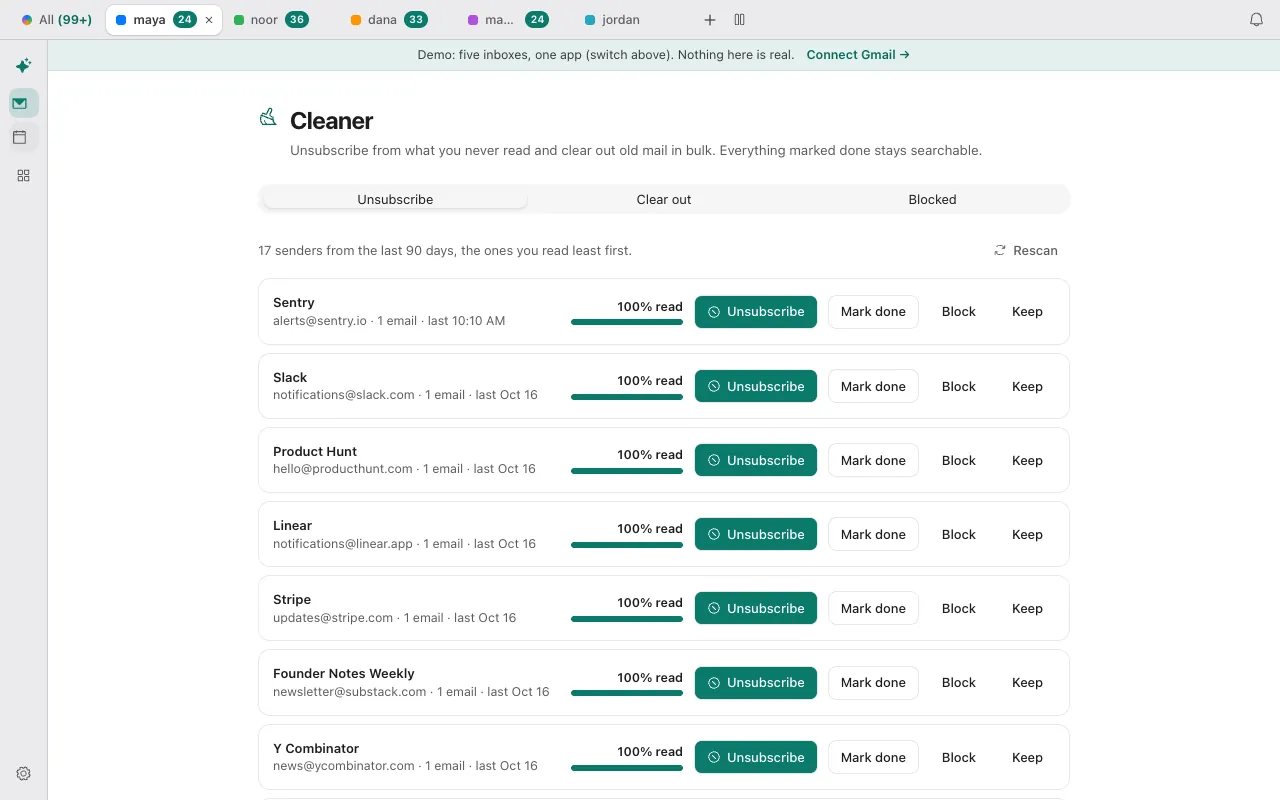Select the Blocked segment
1280x800 pixels.
(x=932, y=199)
